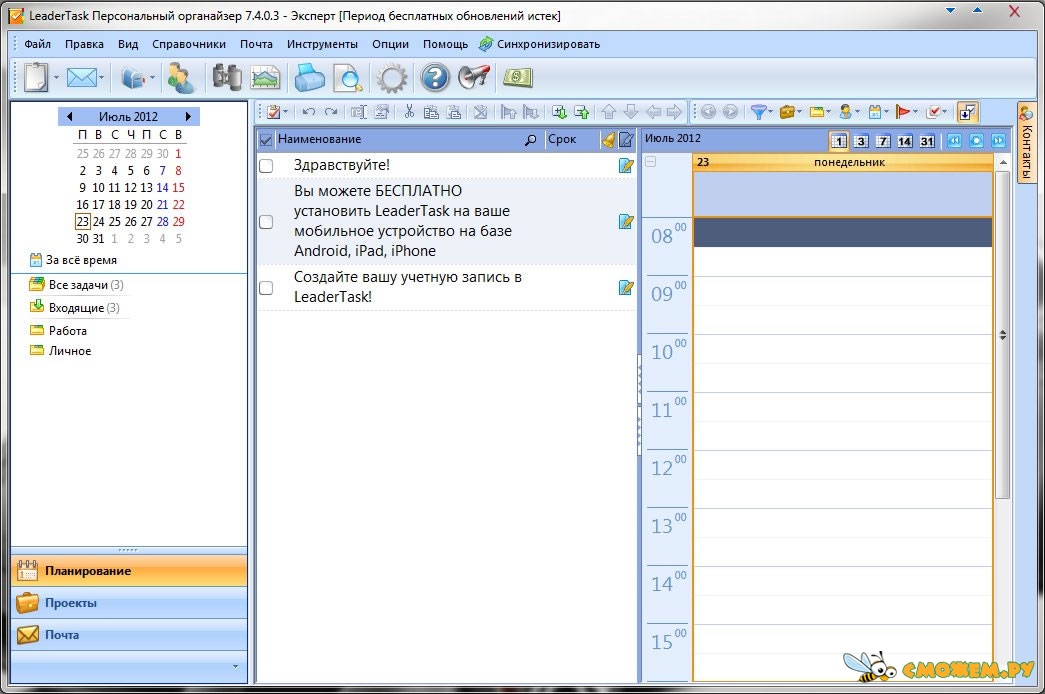
Task: Switch calendar to 31-day view
Action: coord(927,141)
